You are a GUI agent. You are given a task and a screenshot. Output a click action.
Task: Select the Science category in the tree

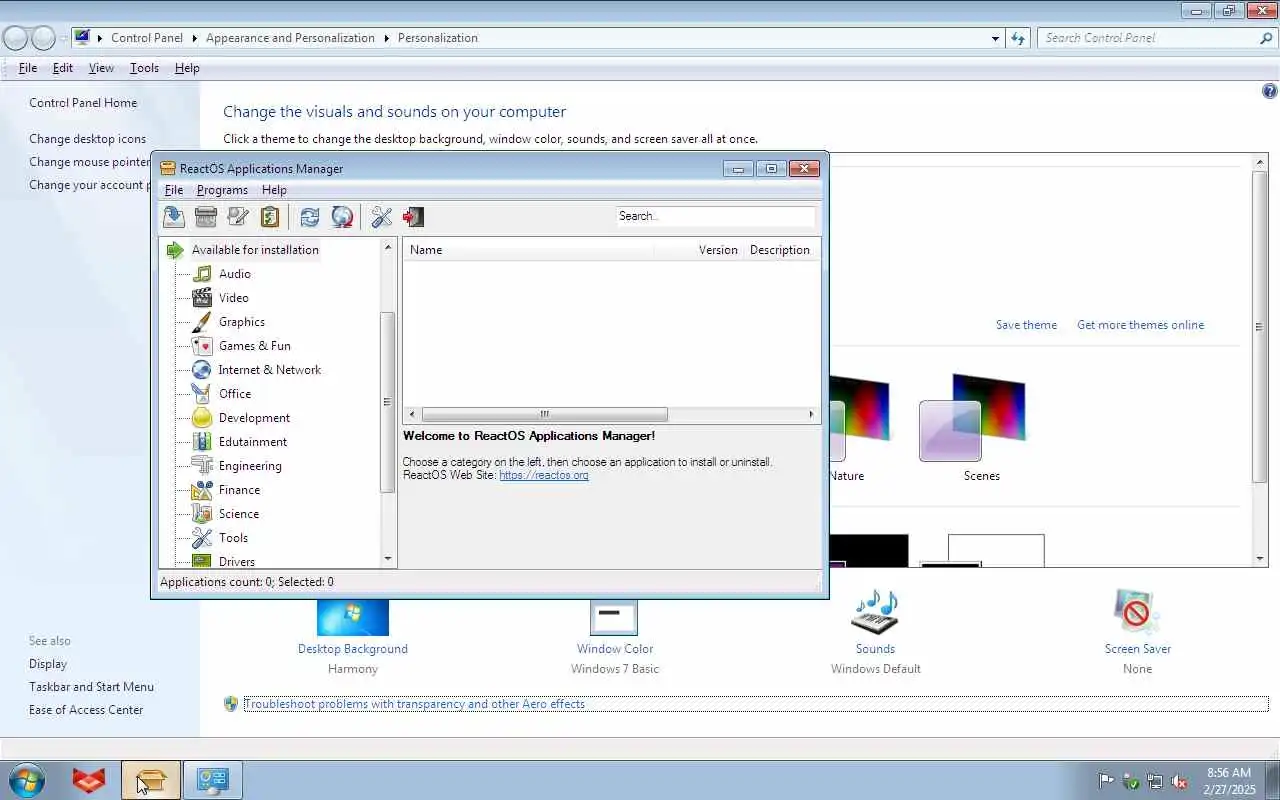tap(239, 514)
